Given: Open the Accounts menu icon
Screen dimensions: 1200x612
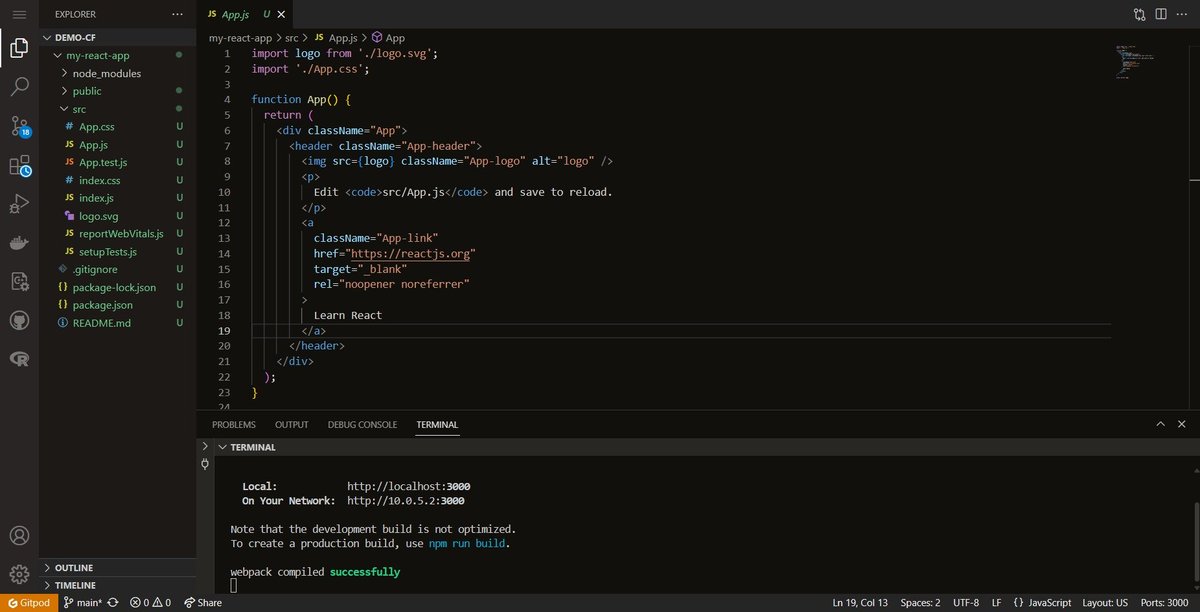Looking at the screenshot, I should [19, 536].
